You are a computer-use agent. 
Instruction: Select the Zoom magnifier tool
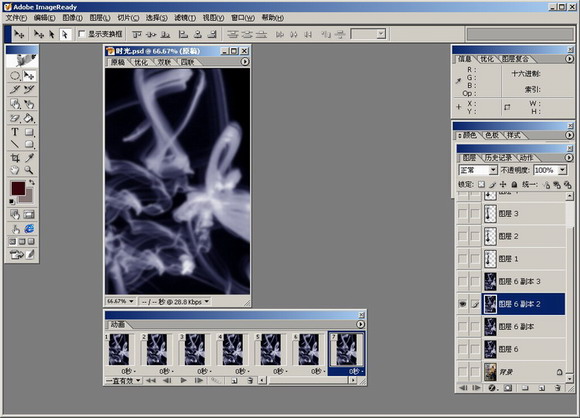[x=29, y=170]
